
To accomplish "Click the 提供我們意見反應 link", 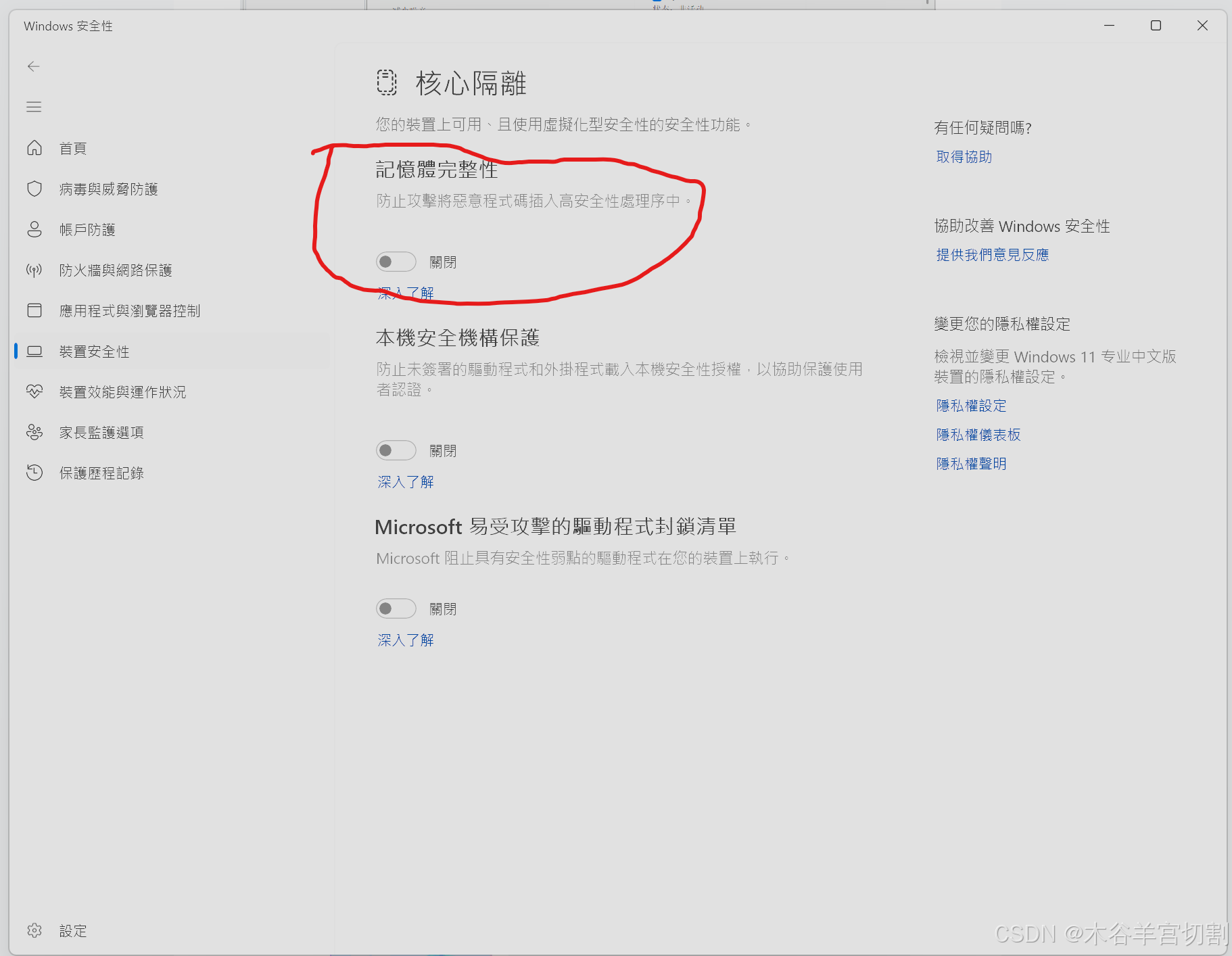I will pos(993,255).
